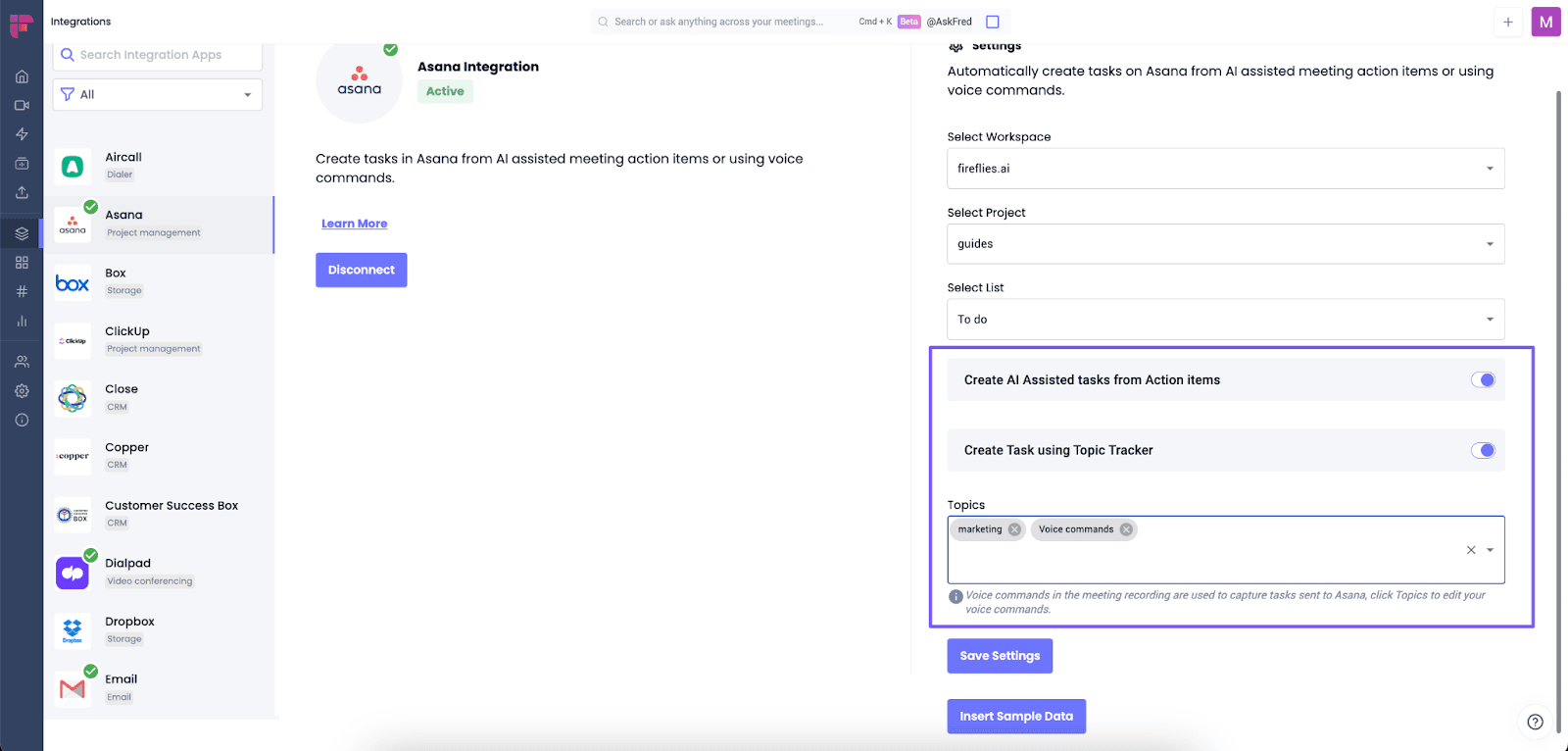Toggle Create AI Assisted tasks from Action items

point(1483,380)
